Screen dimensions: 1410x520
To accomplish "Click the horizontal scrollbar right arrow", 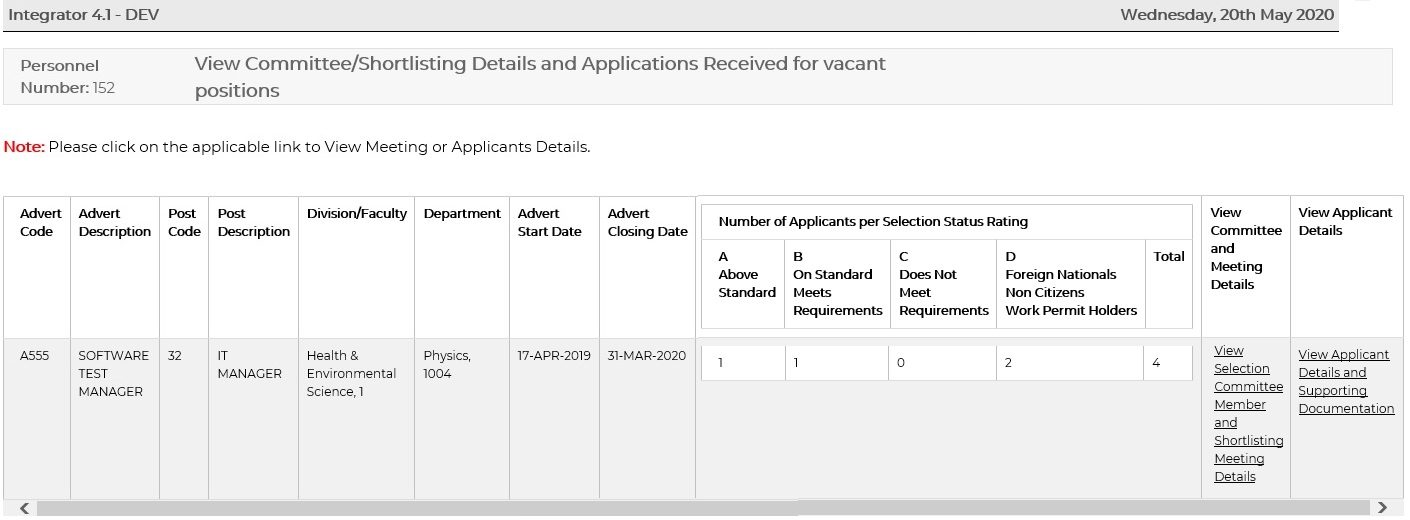I will pos(1382,508).
